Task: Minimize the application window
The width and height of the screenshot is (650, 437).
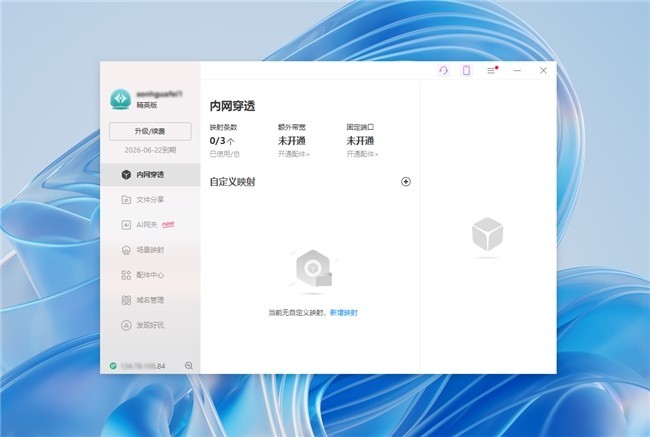Action: [518, 71]
